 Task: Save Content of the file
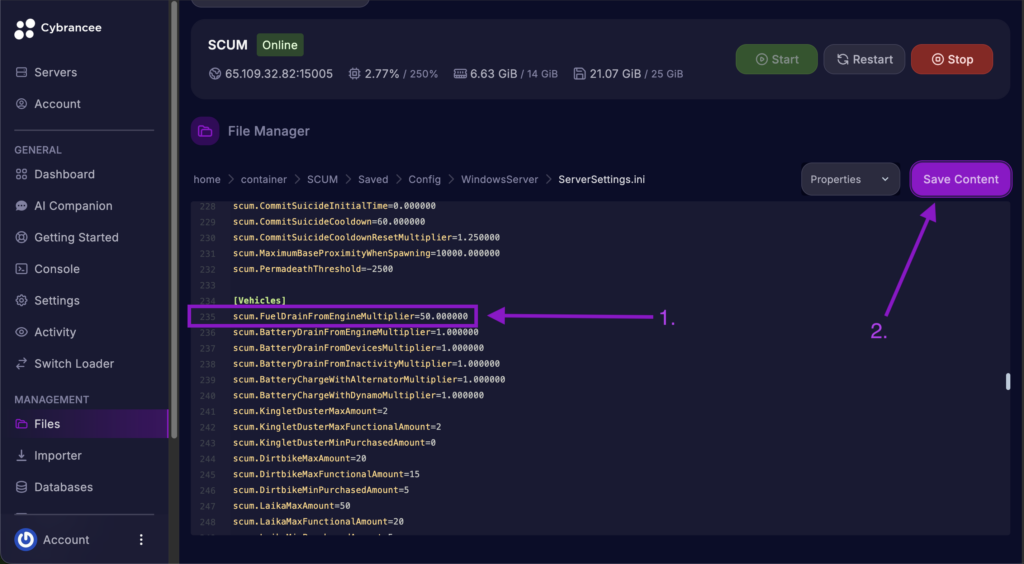961,180
